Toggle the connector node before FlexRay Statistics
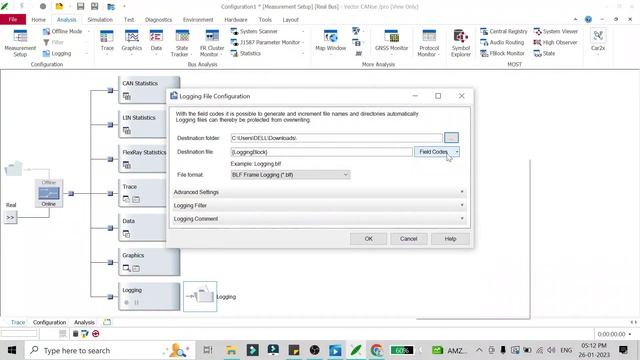 tap(110, 159)
